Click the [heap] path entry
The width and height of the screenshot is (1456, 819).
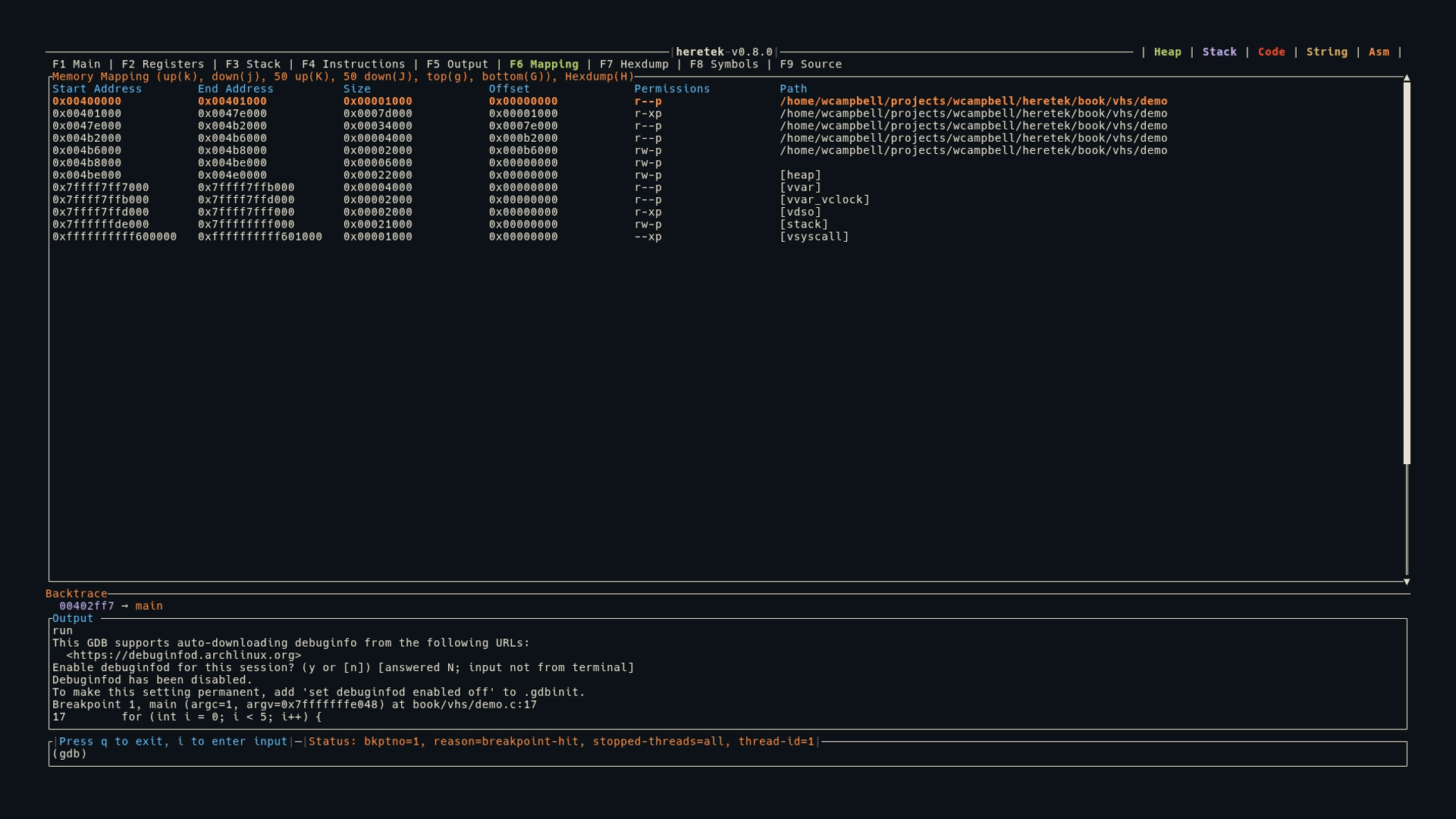800,175
